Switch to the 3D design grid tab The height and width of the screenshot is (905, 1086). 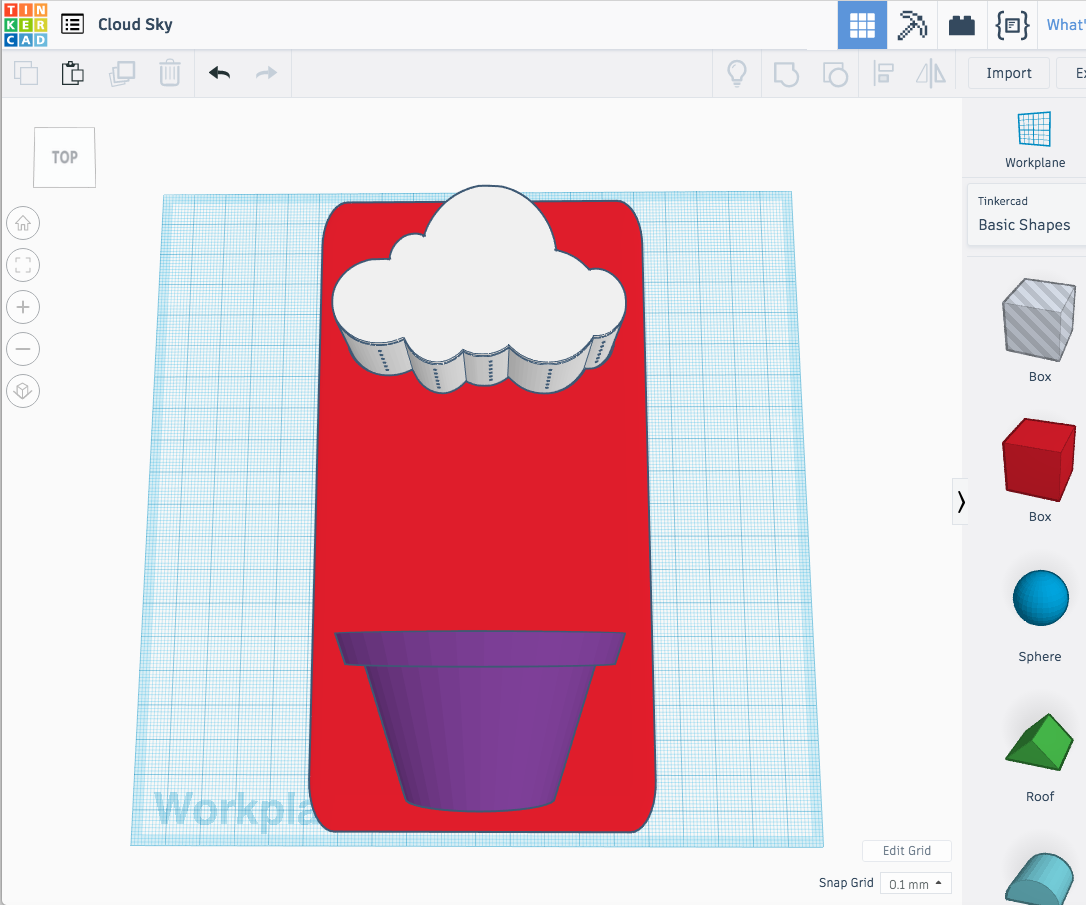click(x=862, y=25)
